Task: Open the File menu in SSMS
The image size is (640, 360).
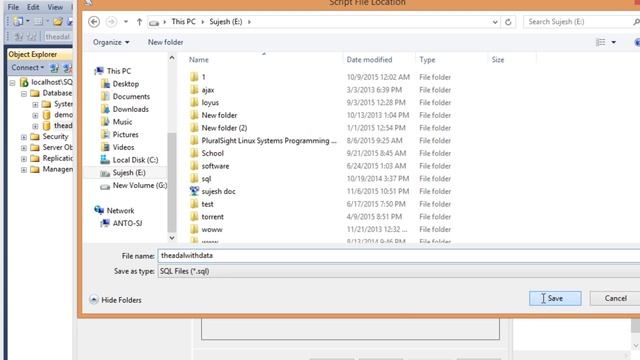Action: click(13, 7)
